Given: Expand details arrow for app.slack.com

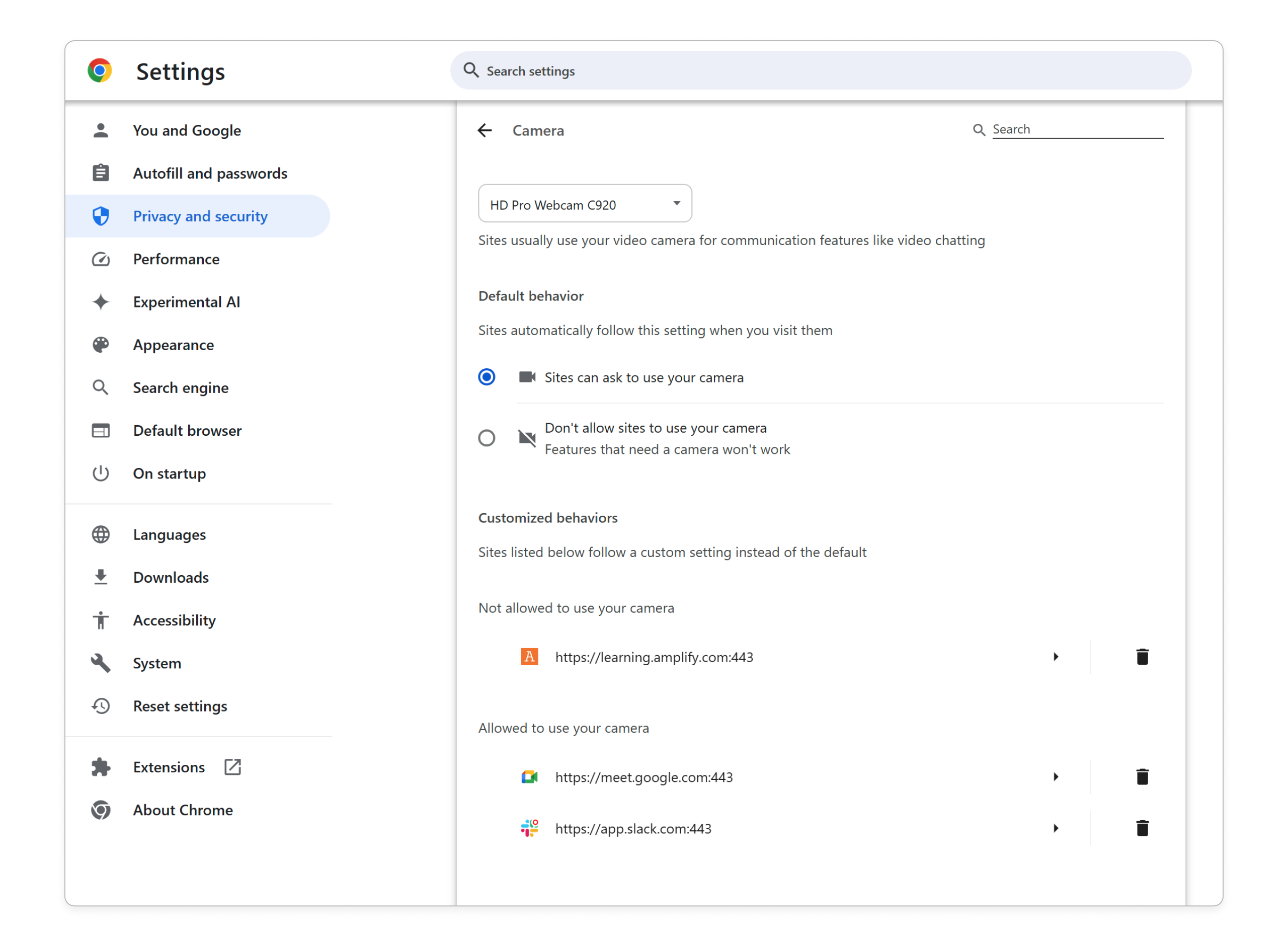Looking at the screenshot, I should tap(1055, 829).
